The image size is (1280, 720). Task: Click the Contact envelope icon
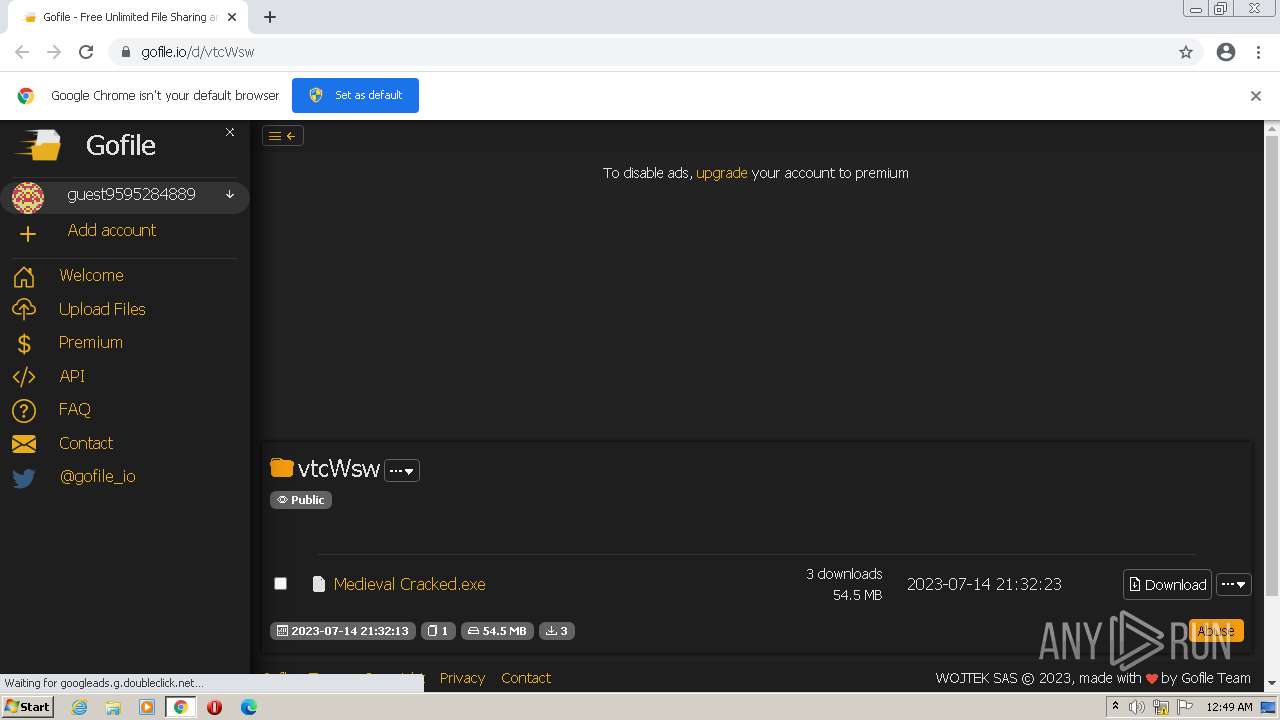(x=24, y=444)
